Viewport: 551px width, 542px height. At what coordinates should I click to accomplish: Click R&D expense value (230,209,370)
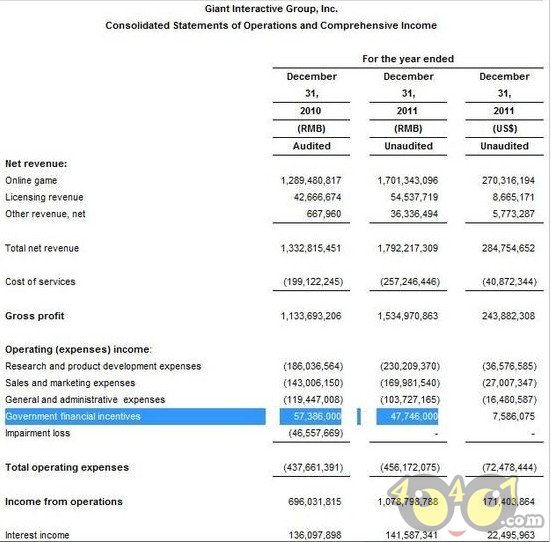point(410,366)
